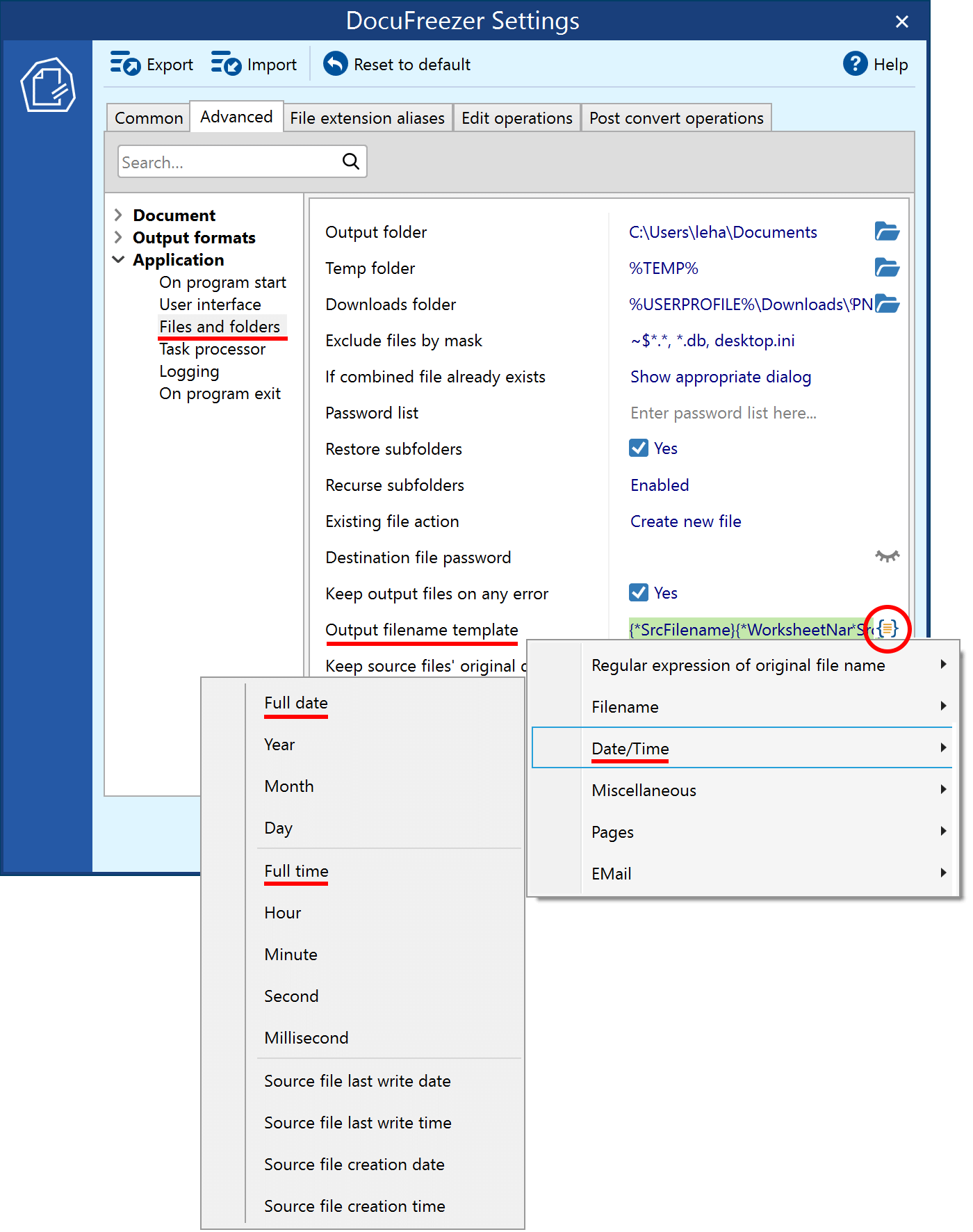This screenshot has width=973, height=1232.
Task: Select User interface tree item
Action: (x=210, y=305)
